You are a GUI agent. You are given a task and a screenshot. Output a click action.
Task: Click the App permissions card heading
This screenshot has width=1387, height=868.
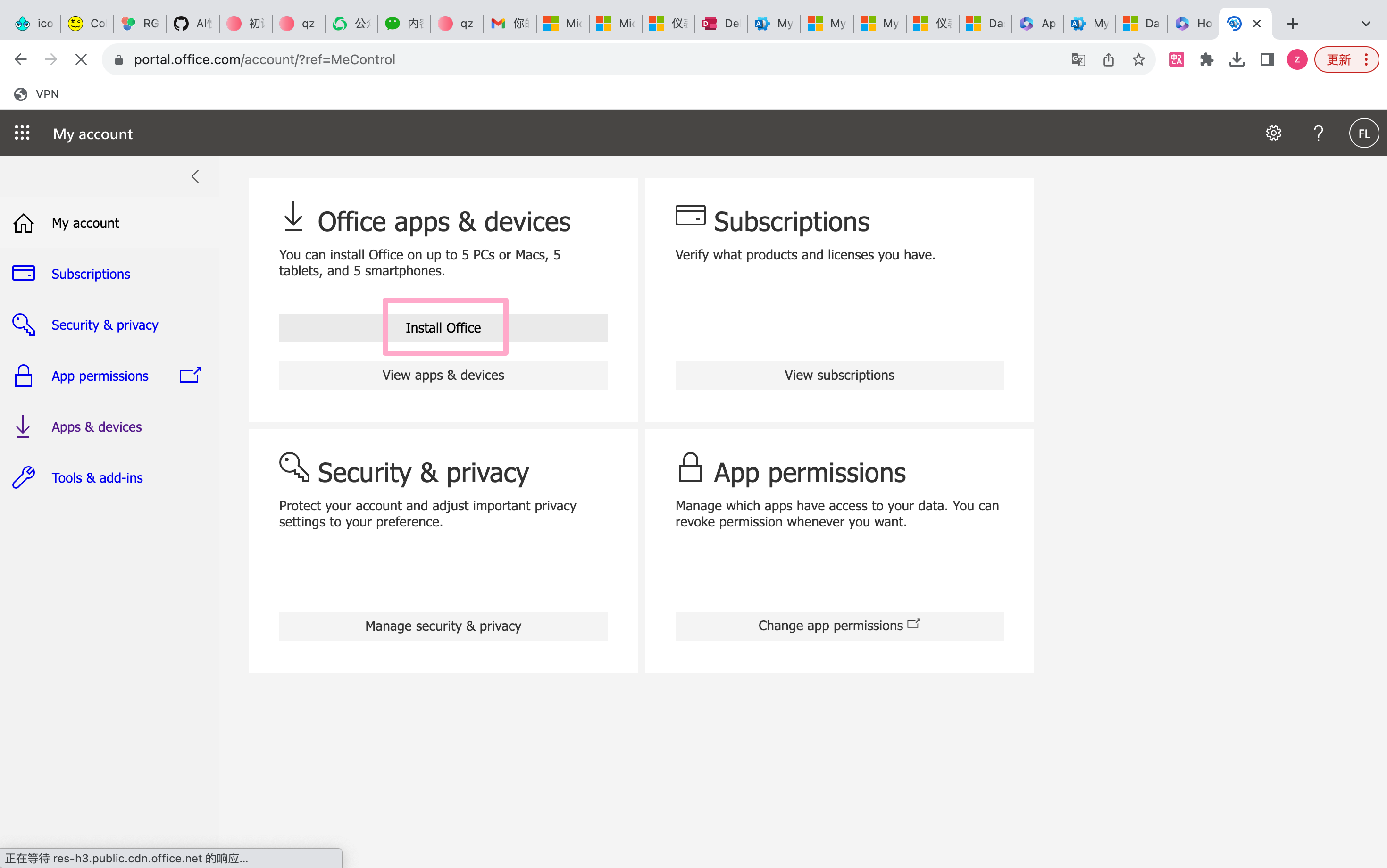tap(810, 473)
